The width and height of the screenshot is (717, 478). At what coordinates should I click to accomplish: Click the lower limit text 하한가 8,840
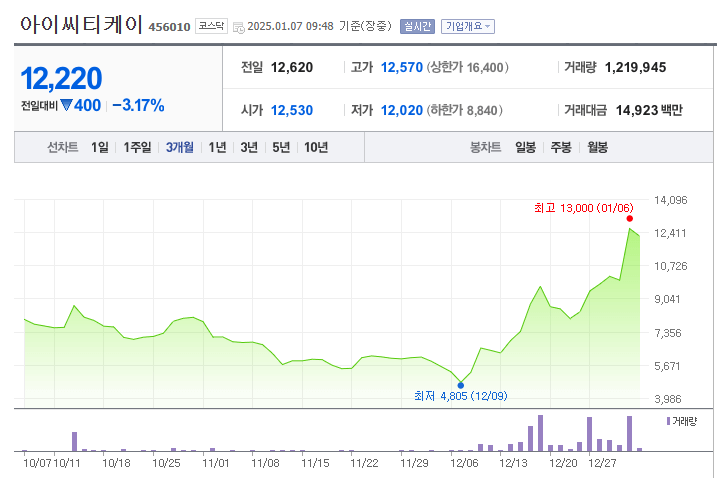tap(464, 110)
